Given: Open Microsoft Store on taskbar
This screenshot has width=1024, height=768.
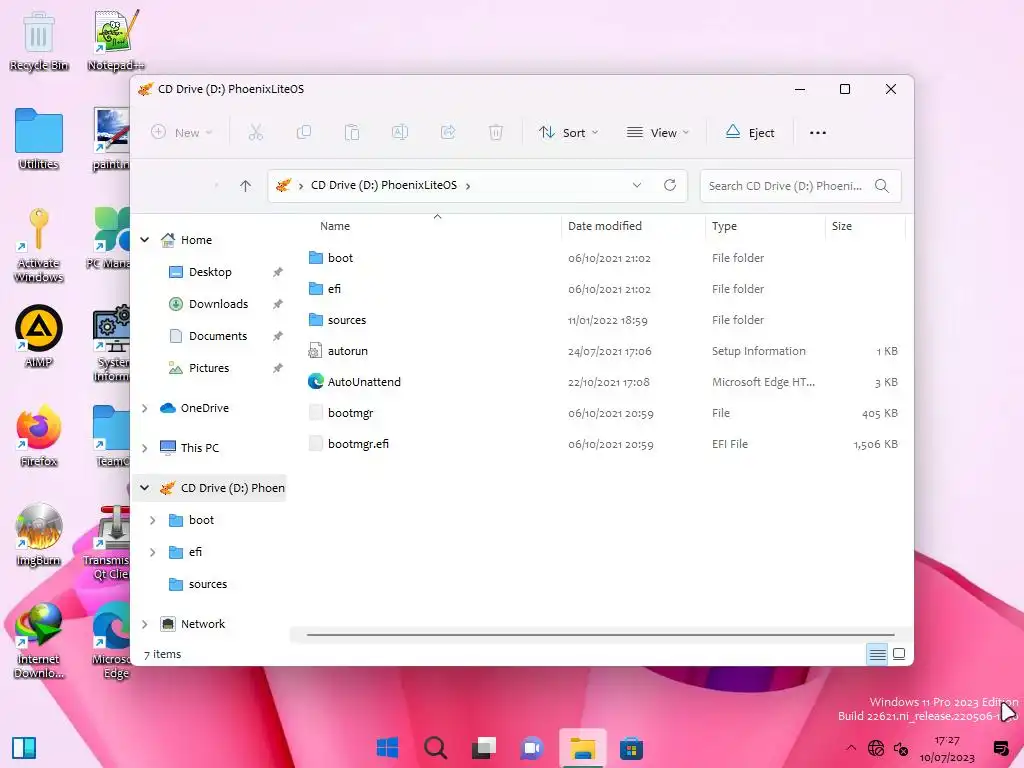Looking at the screenshot, I should (x=632, y=748).
